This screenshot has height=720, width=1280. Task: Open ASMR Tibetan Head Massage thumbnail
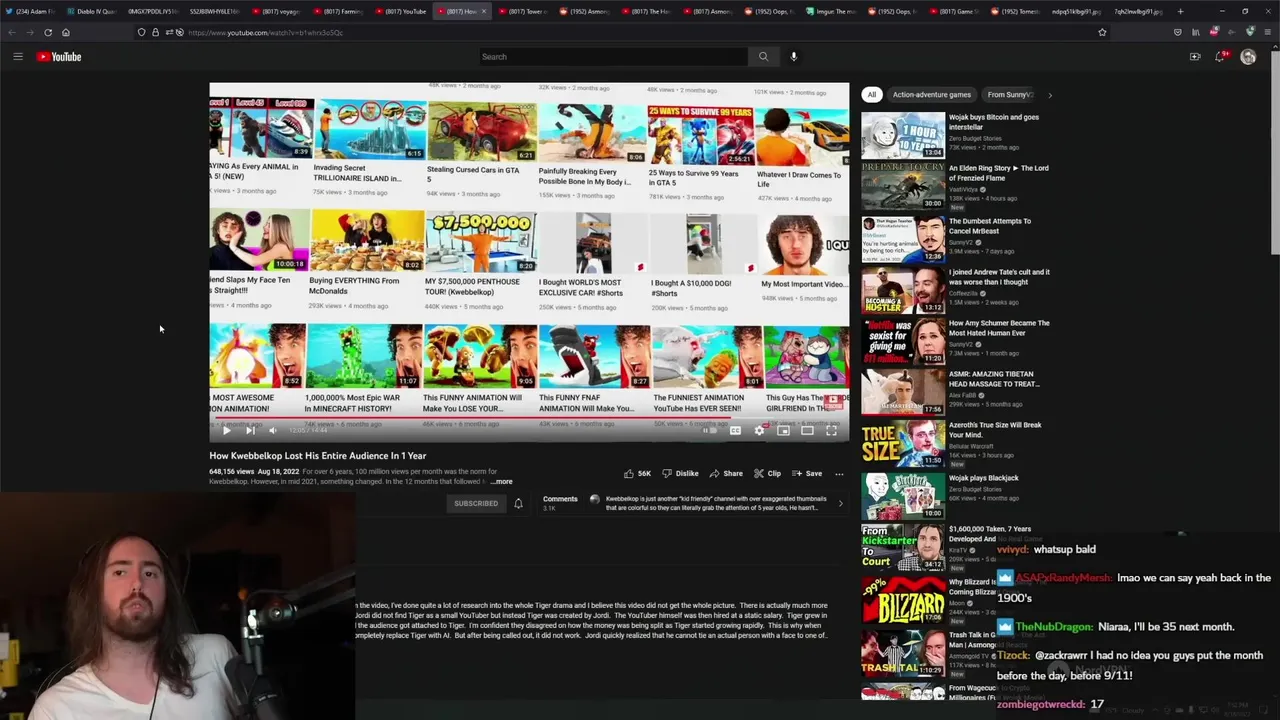(903, 391)
